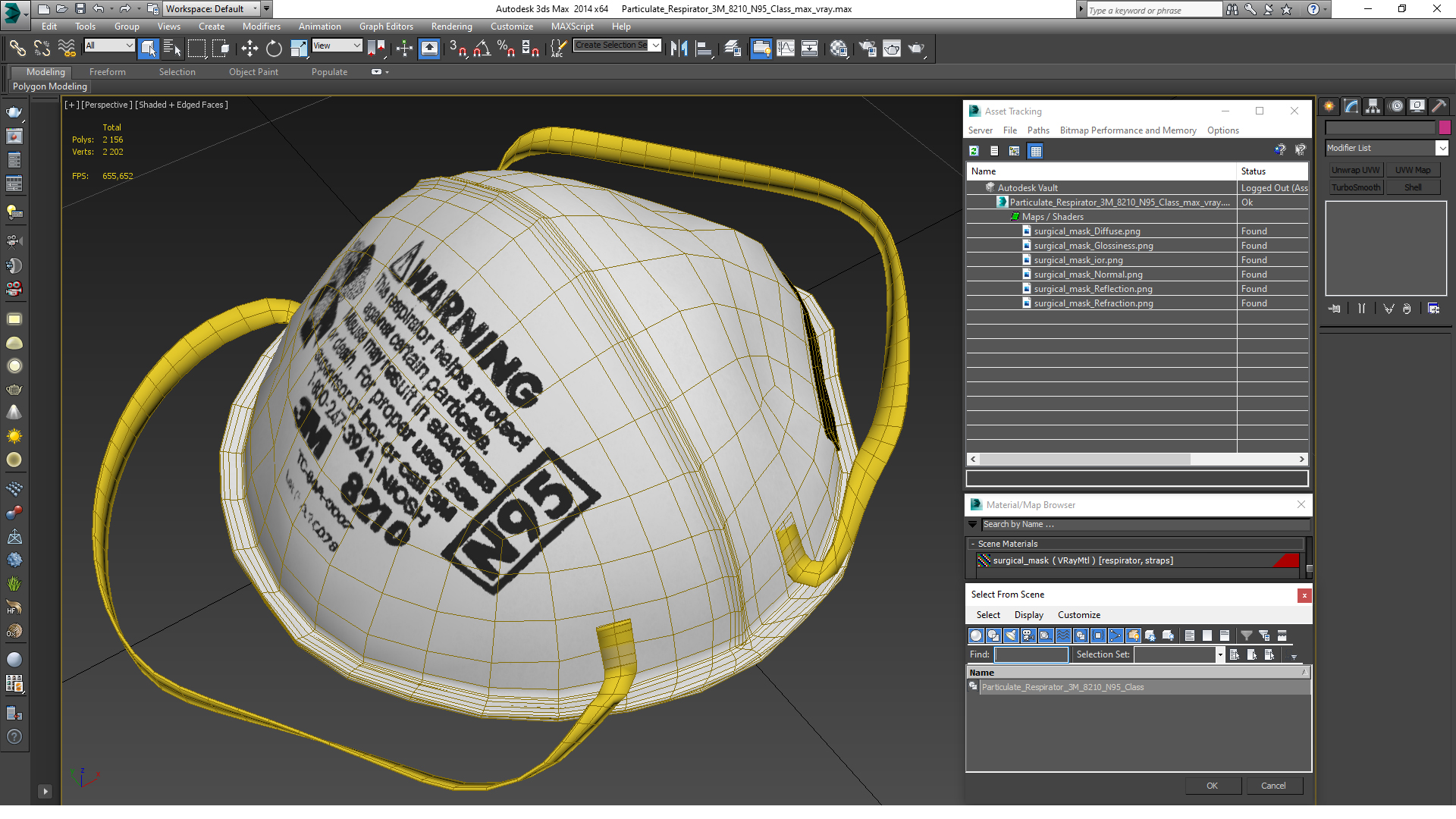Viewport: 1456px width, 819px height.
Task: Open the Selection Set dropdown arrow
Action: pyautogui.click(x=1219, y=654)
